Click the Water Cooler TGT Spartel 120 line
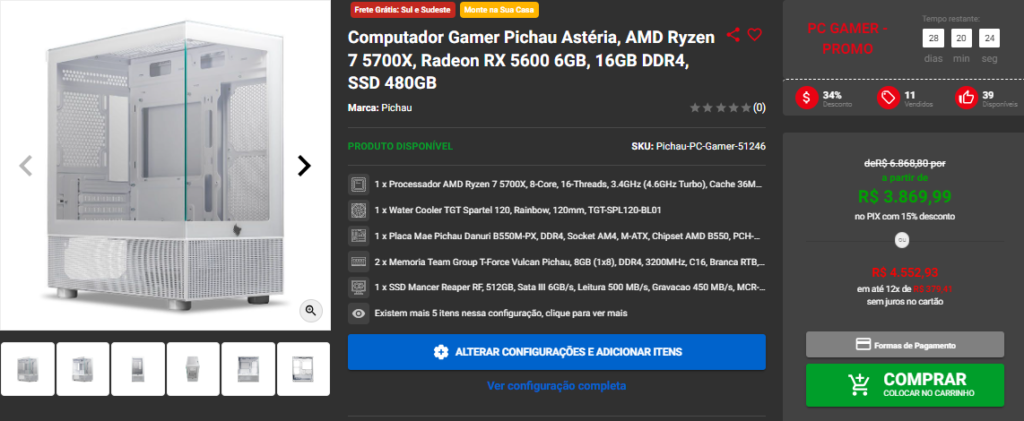The image size is (1024, 421). [x=519, y=210]
